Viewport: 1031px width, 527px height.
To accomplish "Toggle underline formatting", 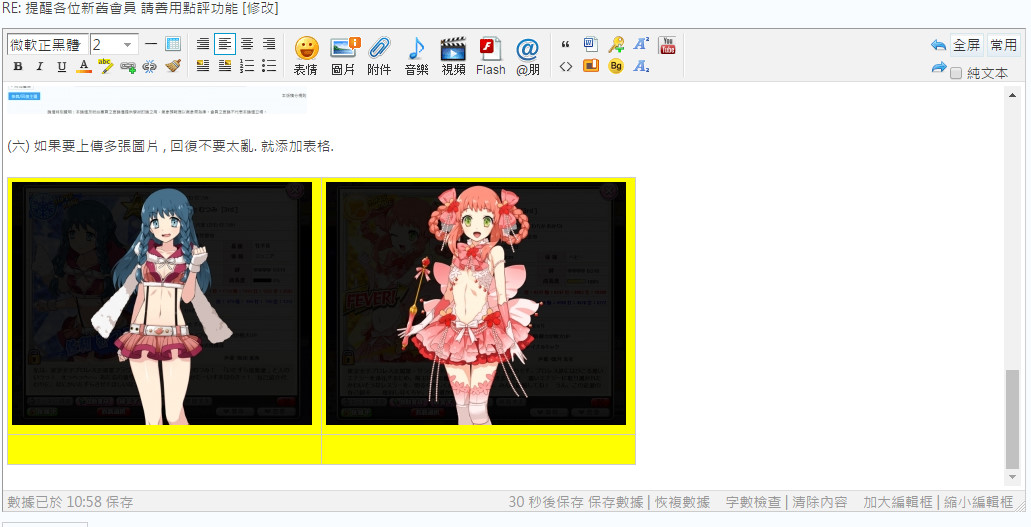I will click(62, 66).
